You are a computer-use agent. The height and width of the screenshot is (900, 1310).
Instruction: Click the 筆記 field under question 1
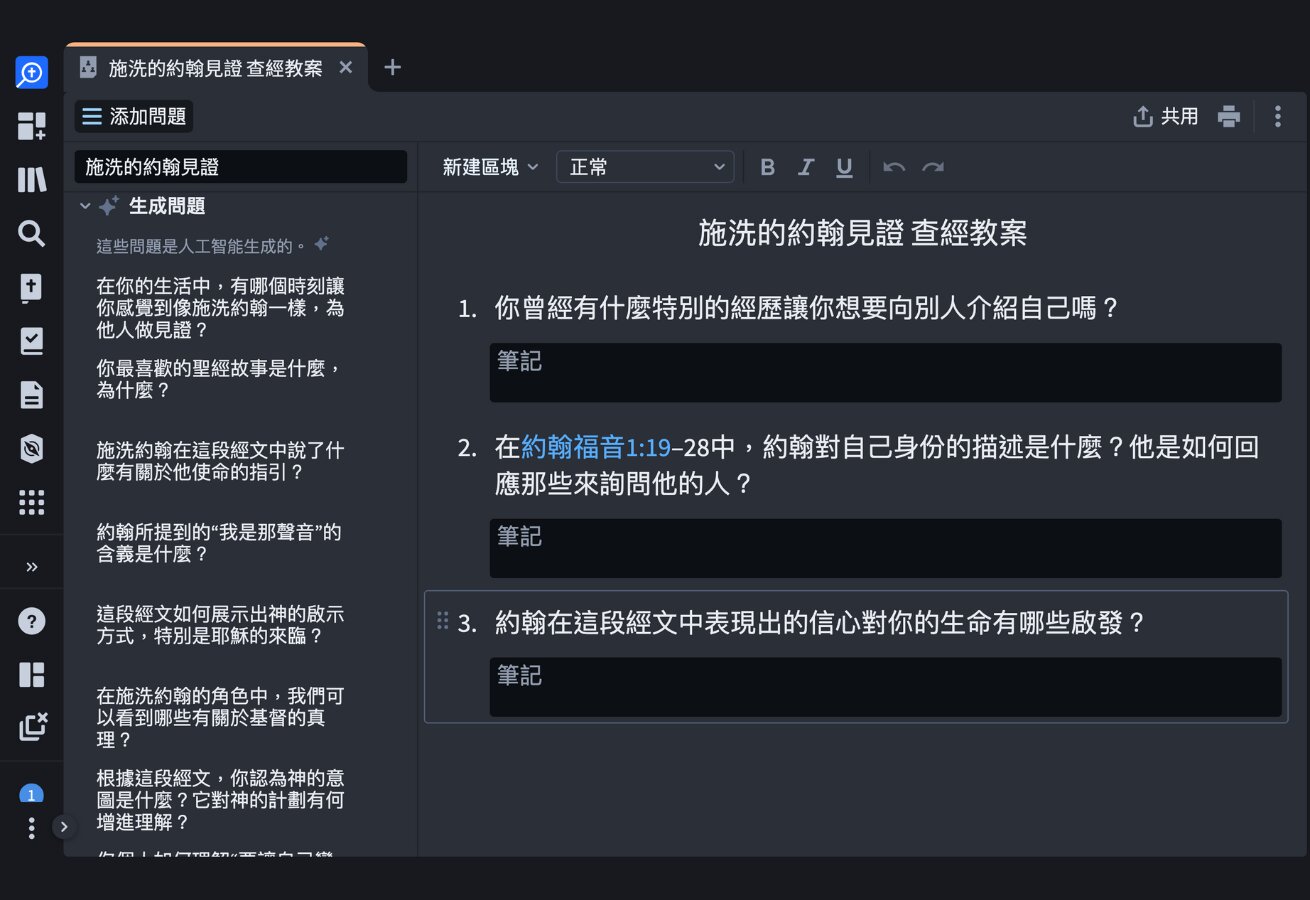point(885,373)
